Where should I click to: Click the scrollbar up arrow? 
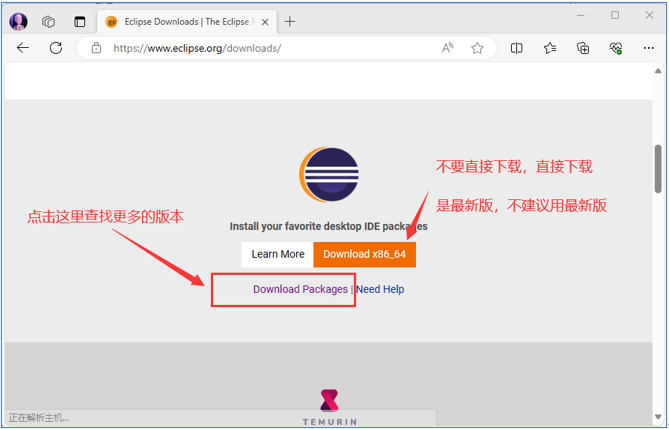pos(658,71)
